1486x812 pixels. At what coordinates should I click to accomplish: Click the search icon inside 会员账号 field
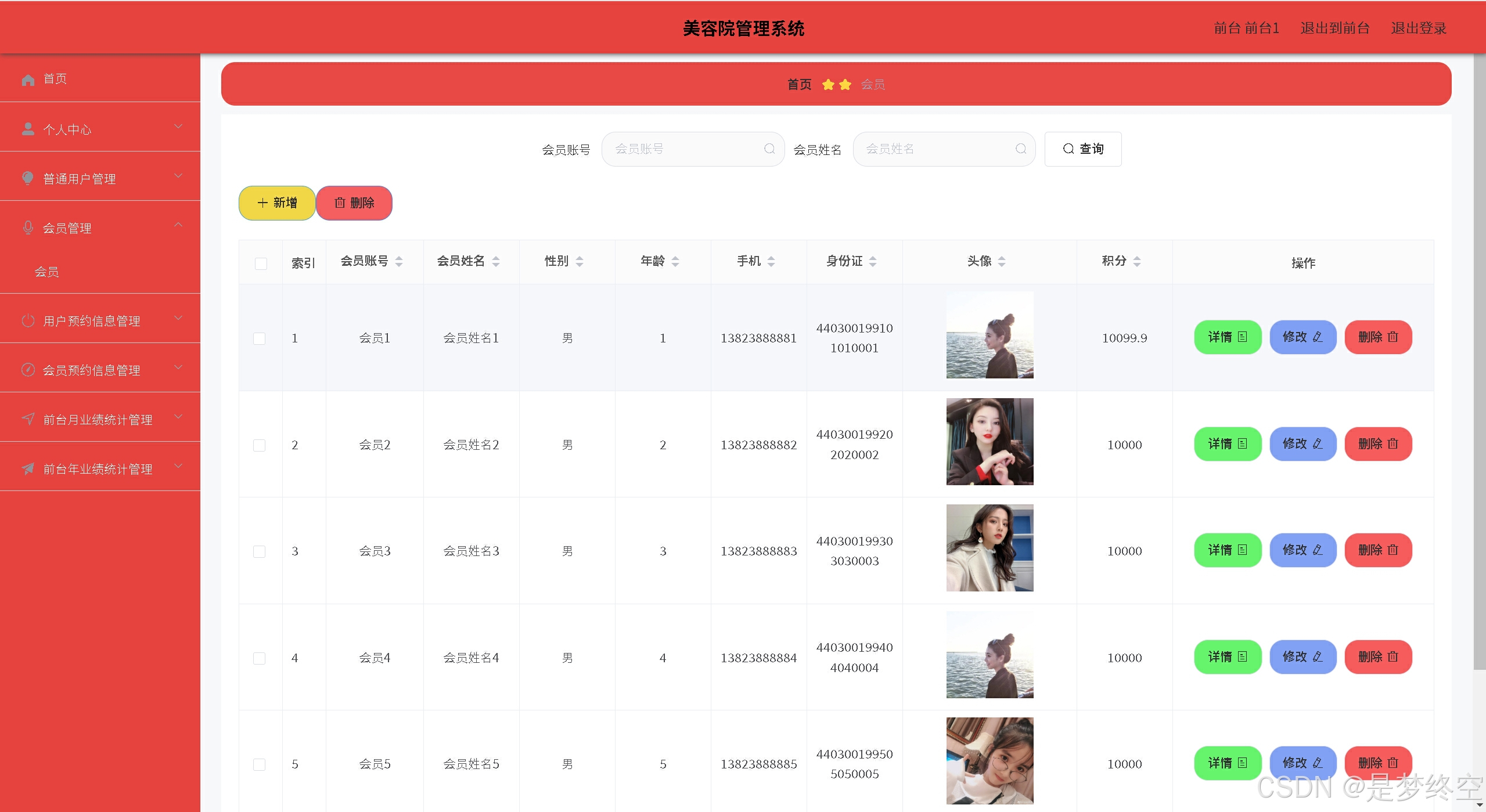pos(769,149)
